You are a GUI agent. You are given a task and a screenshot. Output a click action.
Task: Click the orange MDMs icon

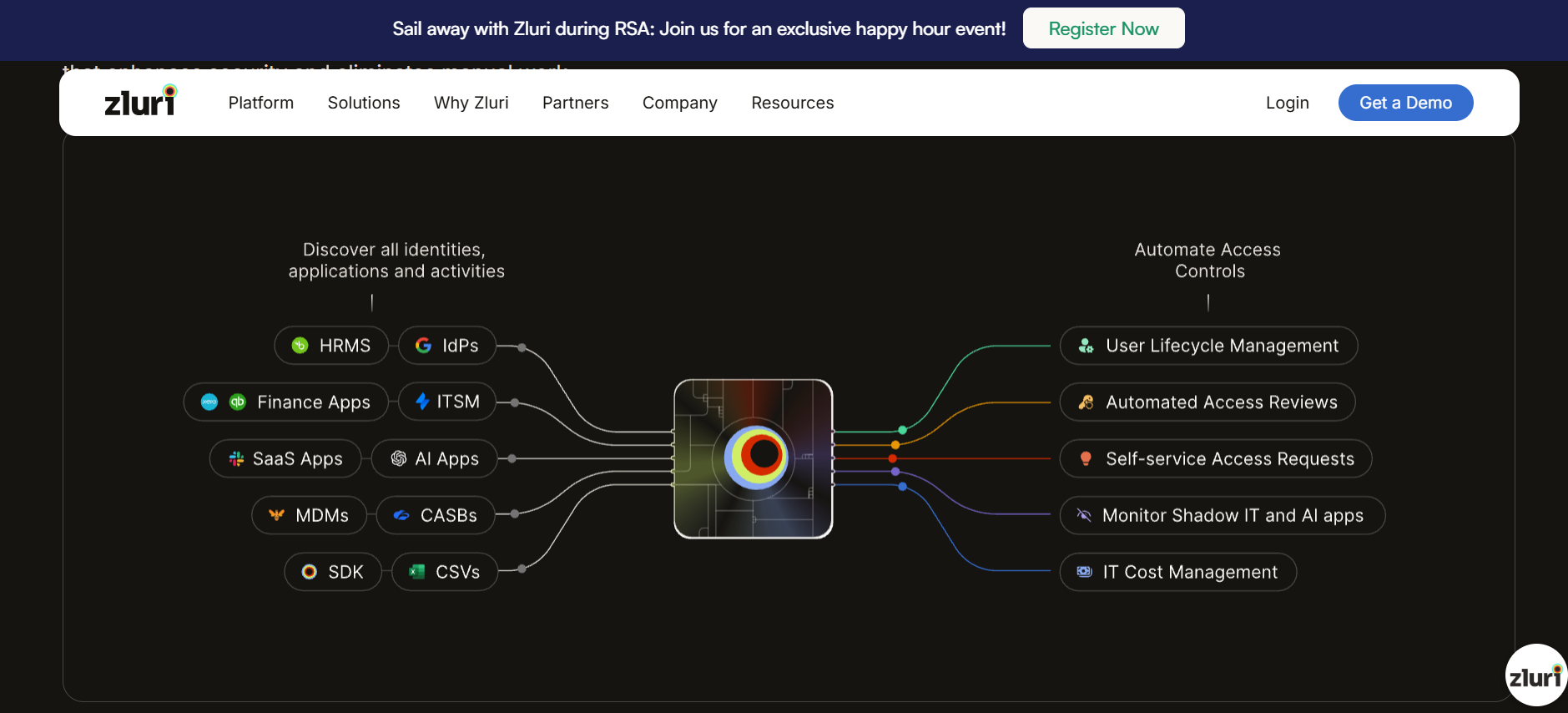click(277, 515)
